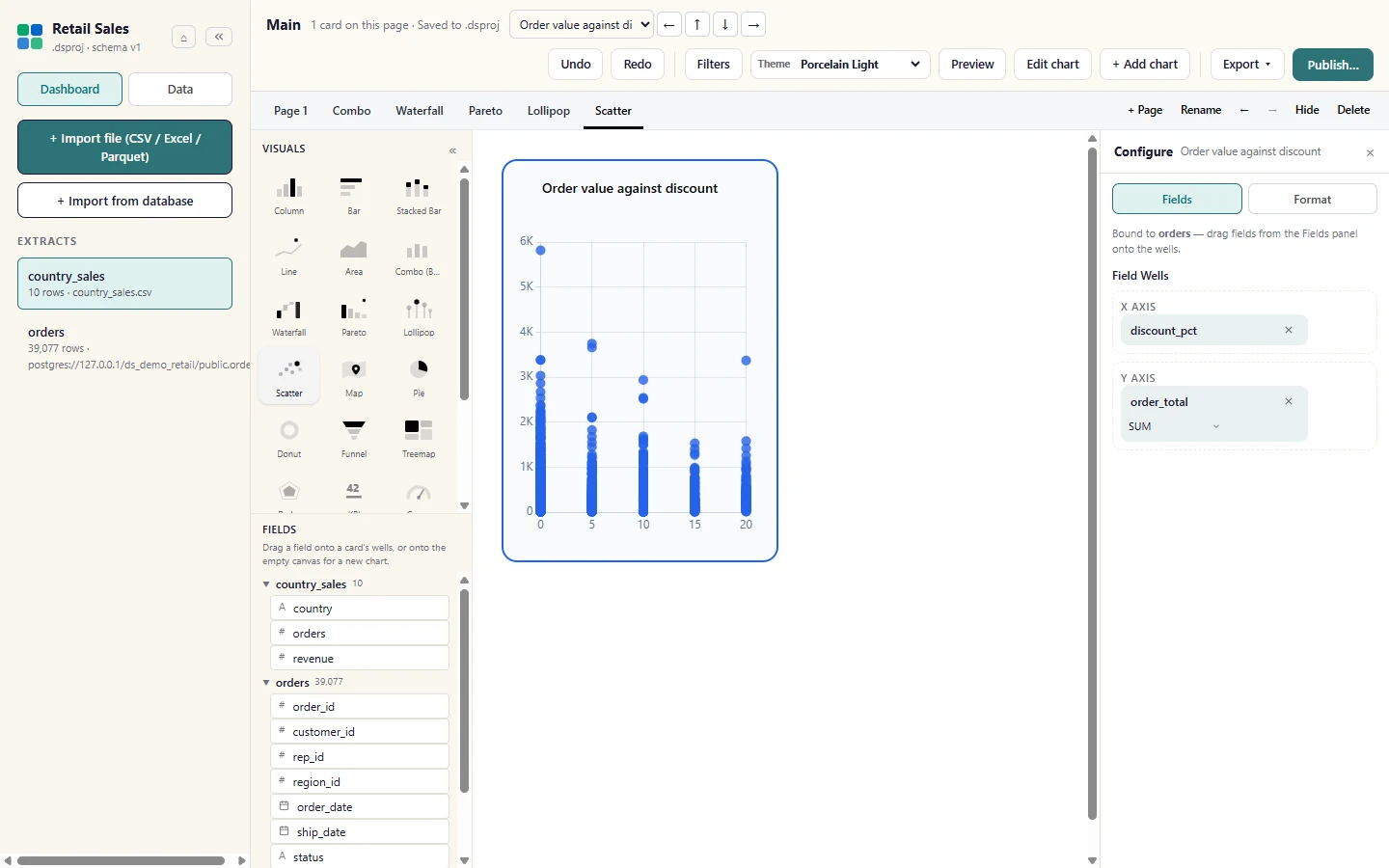Pick the Area chart visual
The width and height of the screenshot is (1389, 868).
(354, 257)
